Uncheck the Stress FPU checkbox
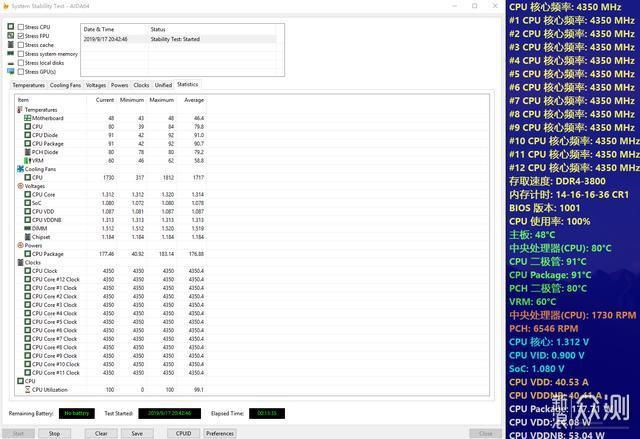This screenshot has width=640, height=439. point(21,36)
